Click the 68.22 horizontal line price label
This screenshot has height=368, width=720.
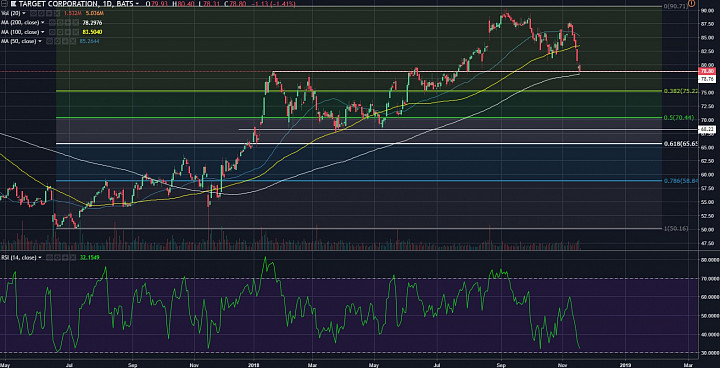706,130
